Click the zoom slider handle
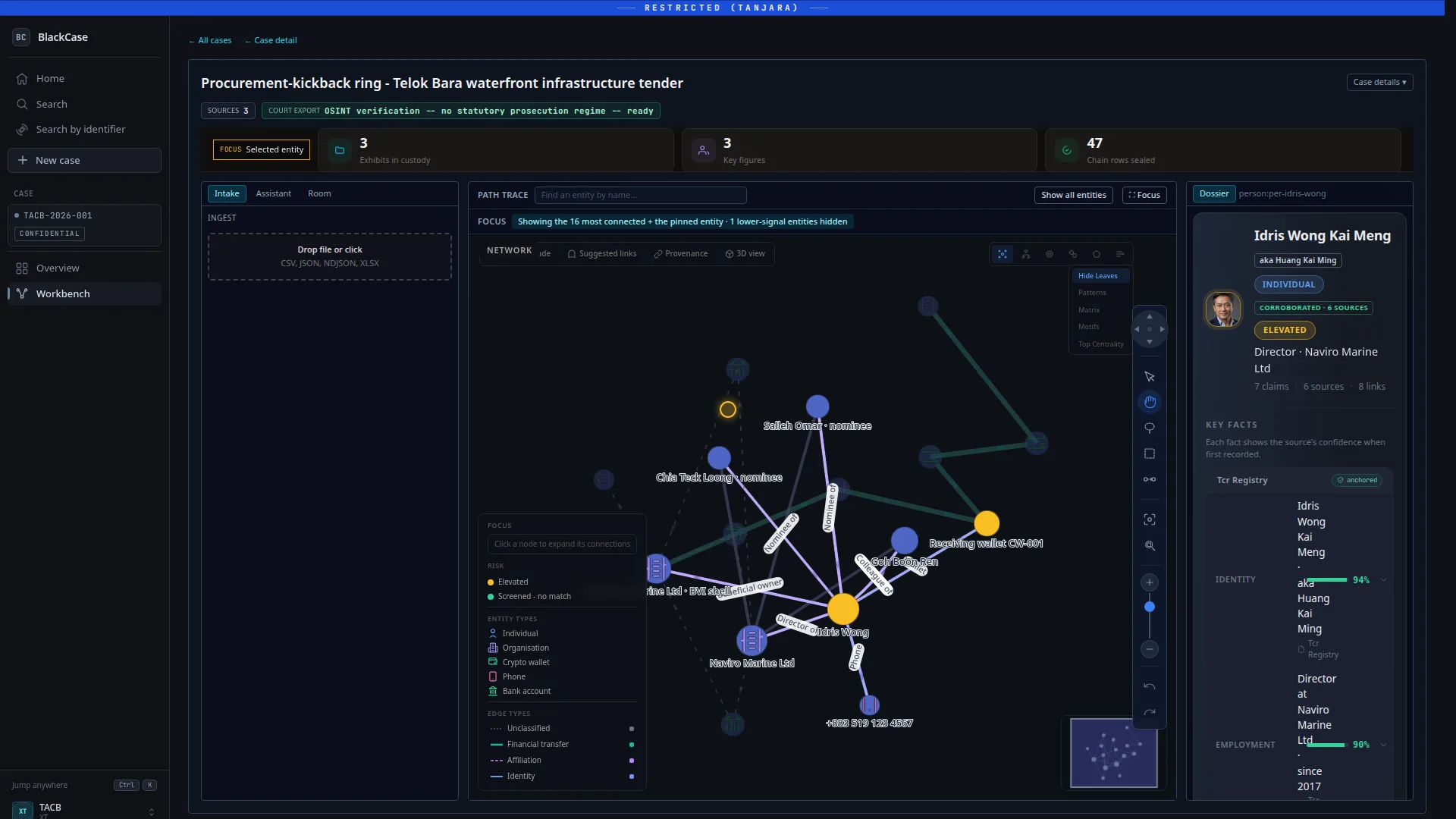The image size is (1456, 819). click(x=1150, y=607)
